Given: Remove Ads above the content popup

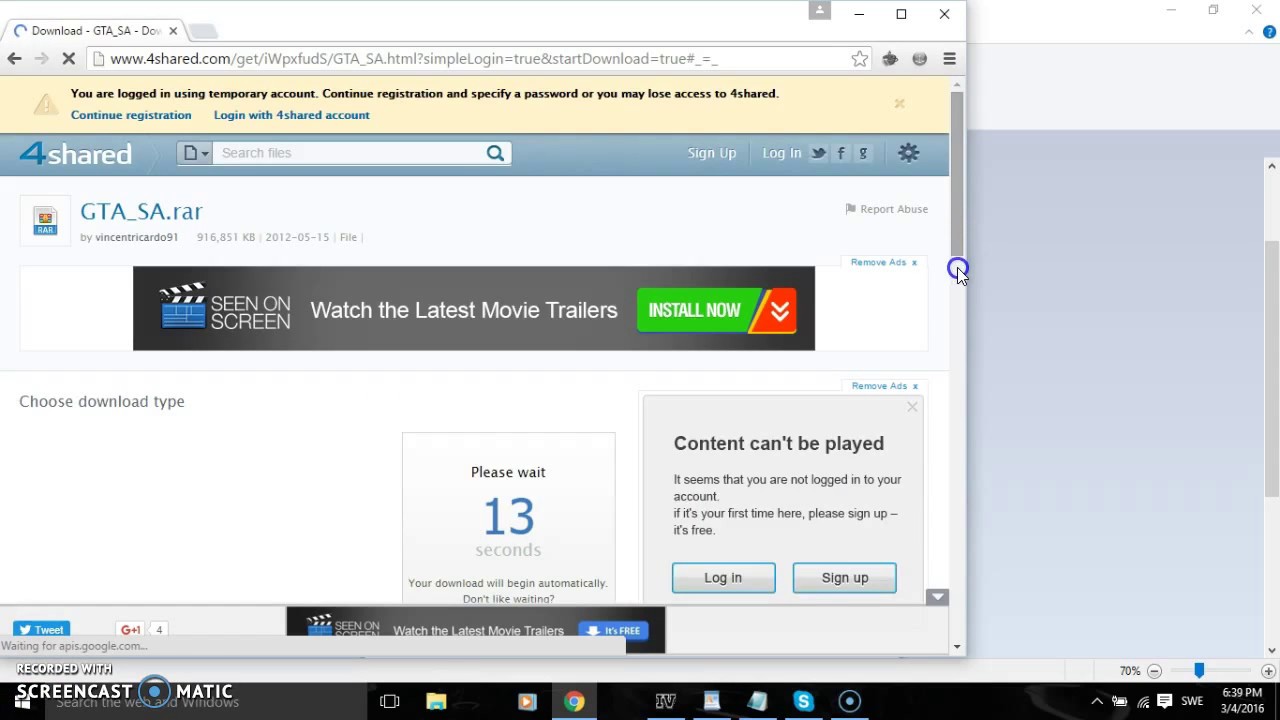Looking at the screenshot, I should point(884,386).
